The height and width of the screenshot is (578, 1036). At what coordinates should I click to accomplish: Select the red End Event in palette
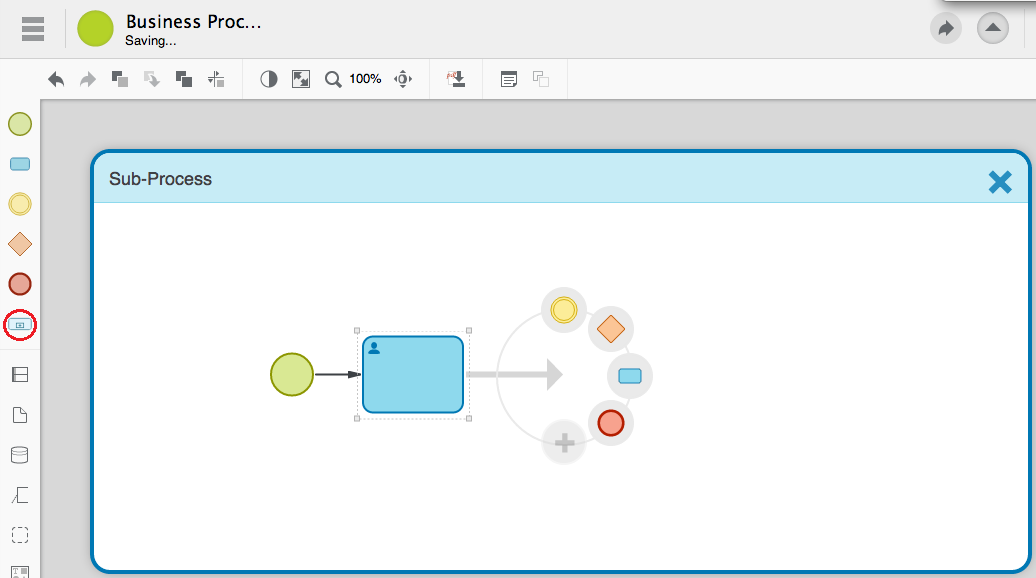(x=20, y=284)
